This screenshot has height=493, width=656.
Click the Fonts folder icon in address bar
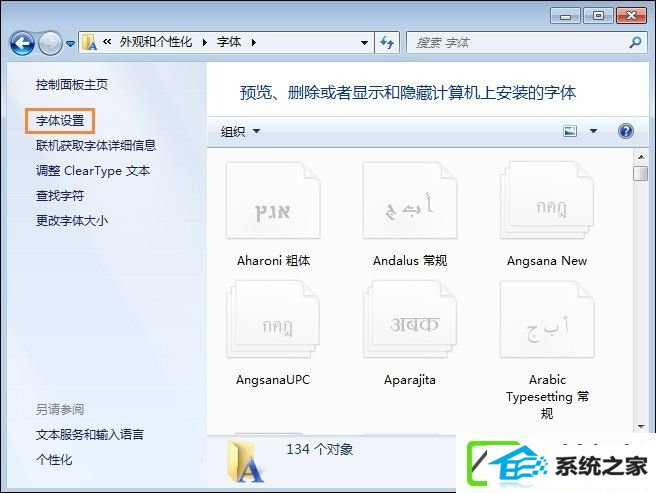pos(89,42)
